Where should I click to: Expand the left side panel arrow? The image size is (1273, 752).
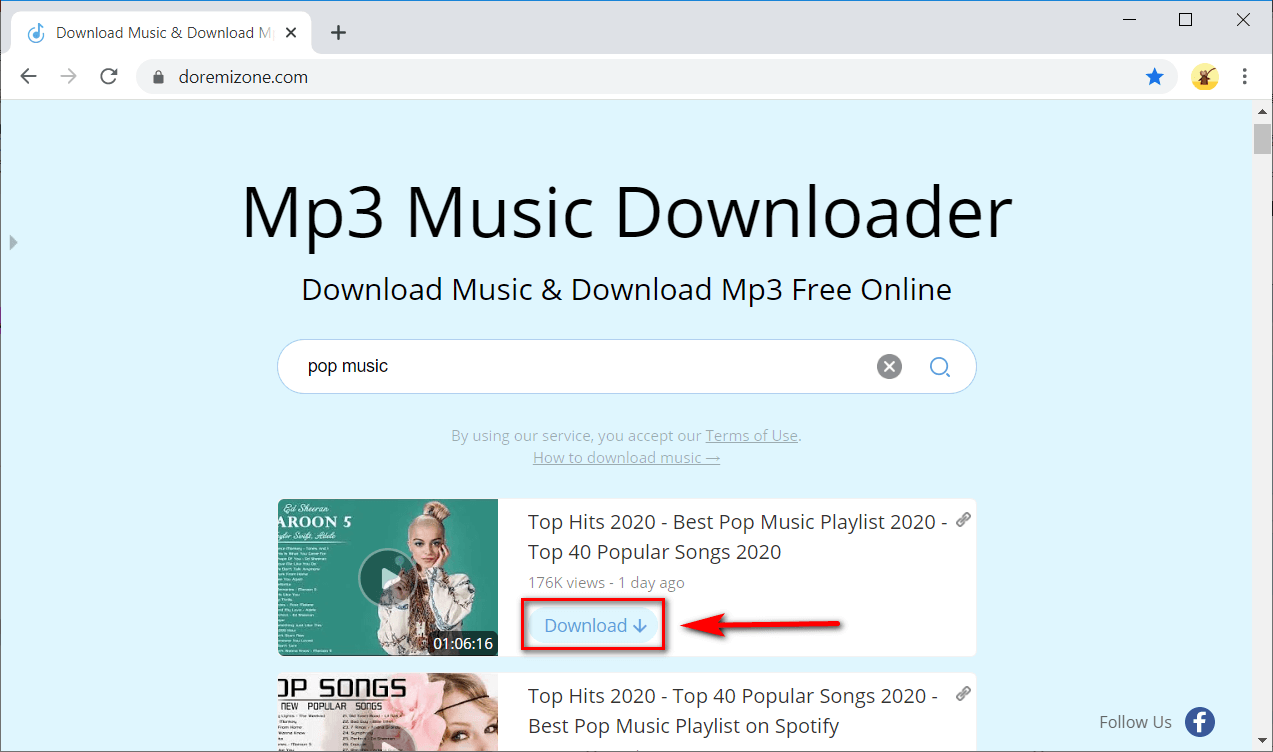pyautogui.click(x=13, y=242)
